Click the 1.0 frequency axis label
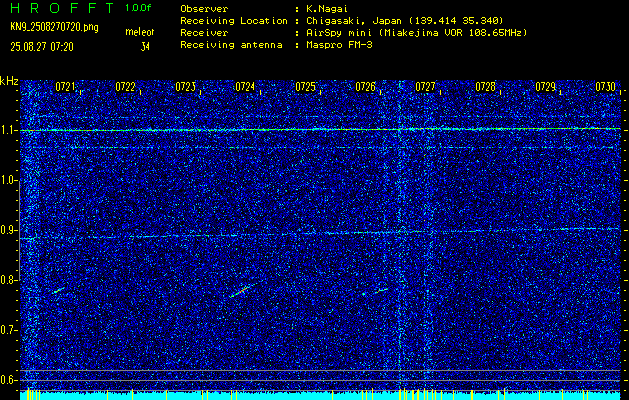The width and height of the screenshot is (629, 400). point(8,180)
